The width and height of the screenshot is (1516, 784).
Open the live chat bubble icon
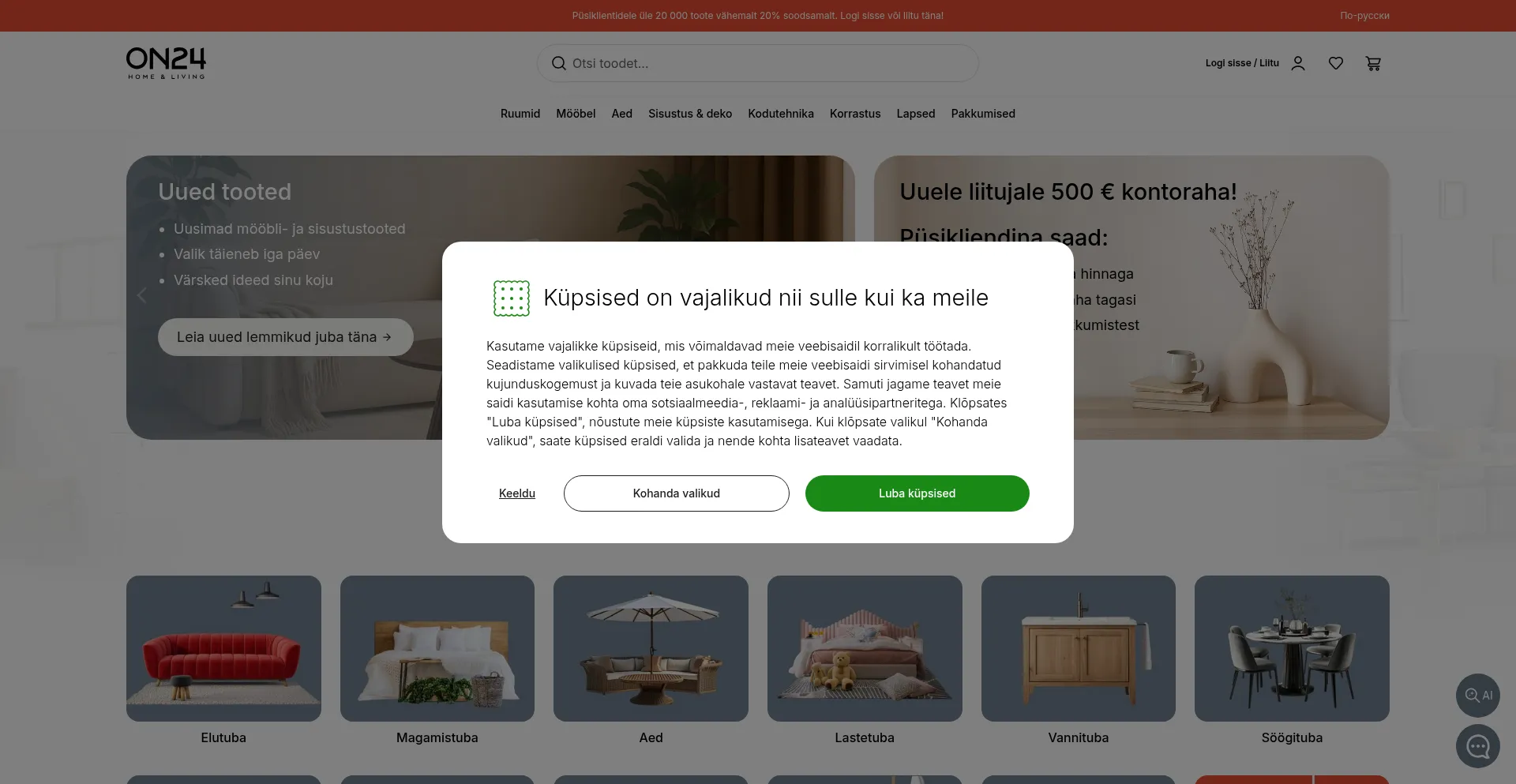(x=1478, y=746)
